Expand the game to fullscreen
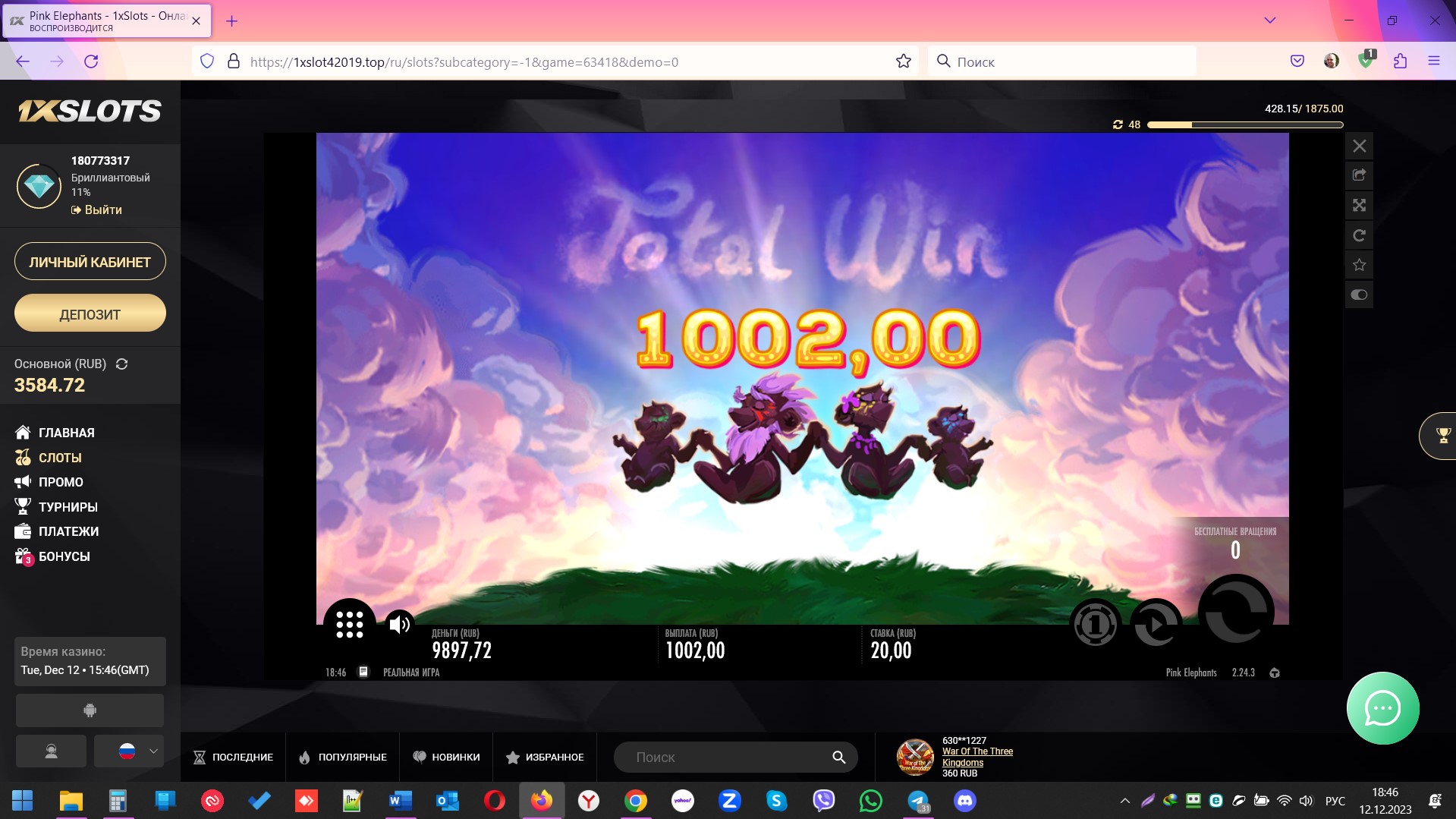1456x819 pixels. (x=1359, y=205)
